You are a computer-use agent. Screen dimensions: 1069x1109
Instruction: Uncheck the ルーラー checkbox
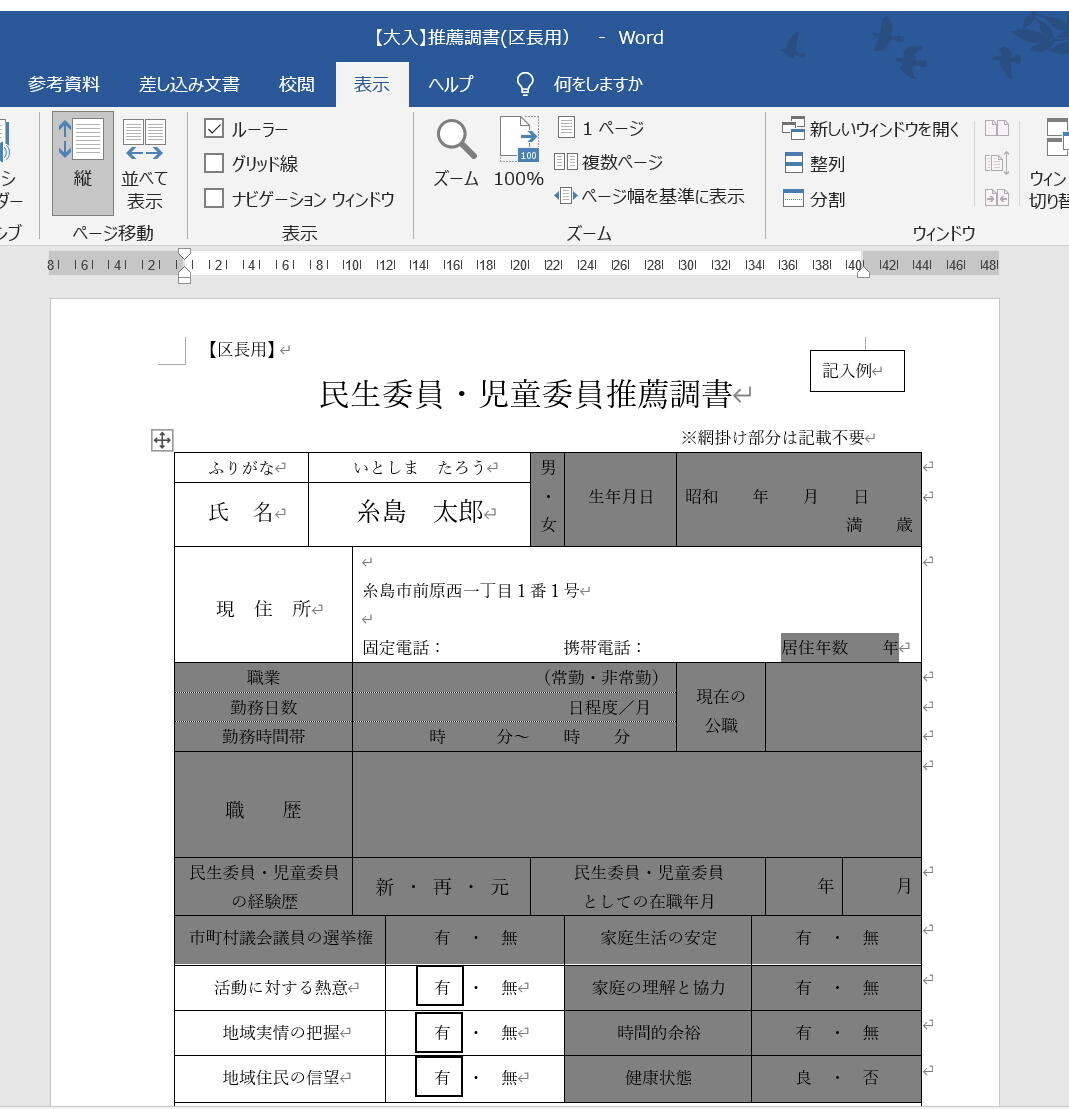click(214, 128)
